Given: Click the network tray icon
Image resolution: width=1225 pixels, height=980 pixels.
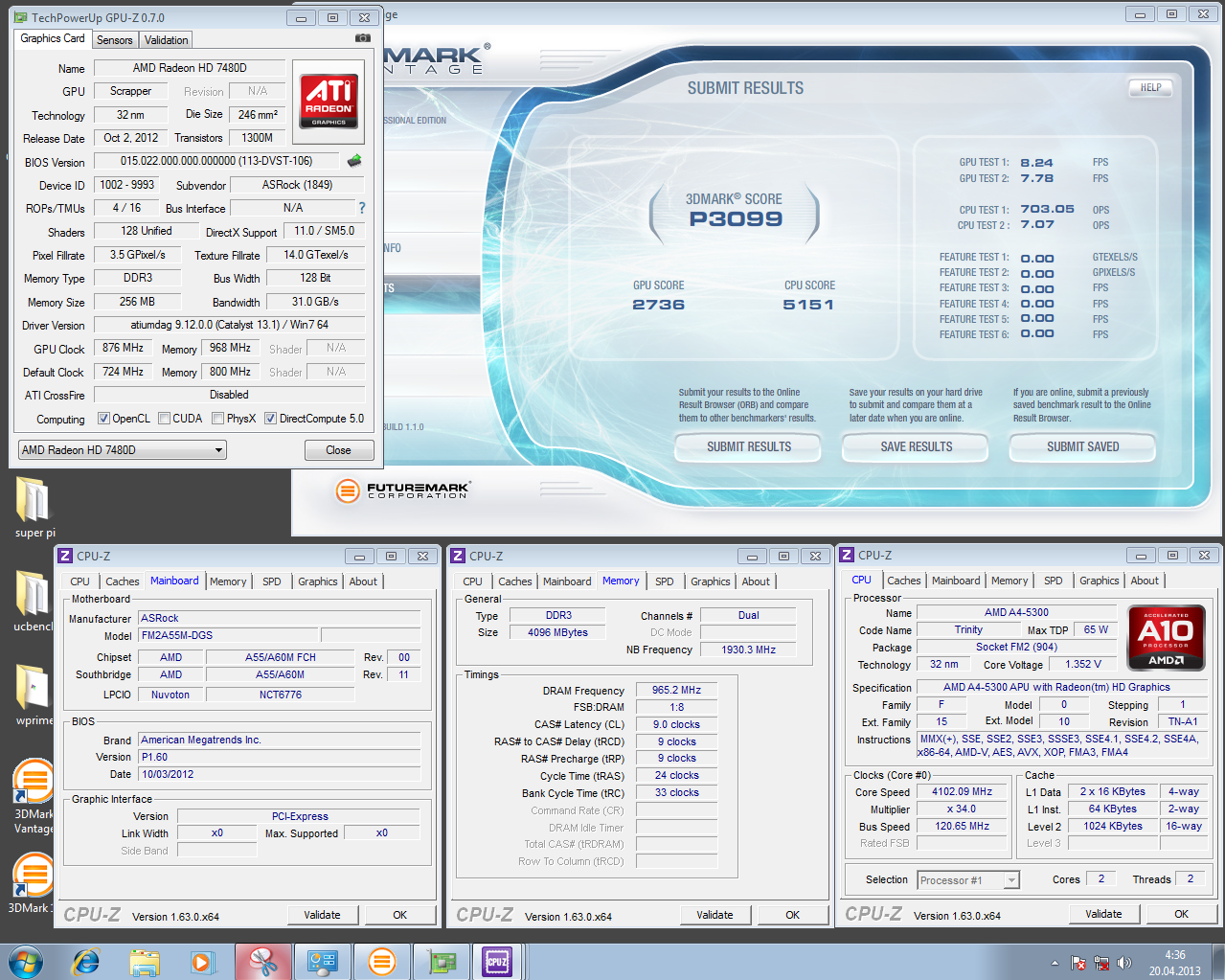Looking at the screenshot, I should (x=1101, y=963).
